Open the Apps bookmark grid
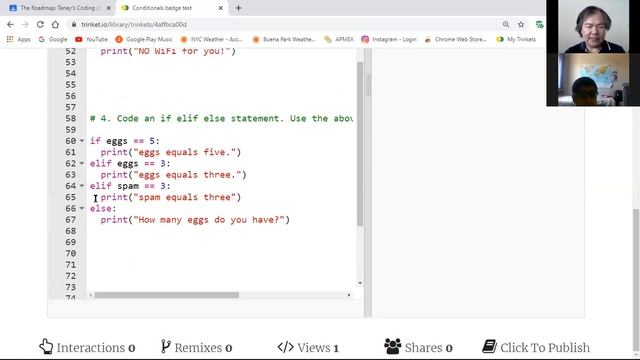640x360 pixels. point(19,39)
